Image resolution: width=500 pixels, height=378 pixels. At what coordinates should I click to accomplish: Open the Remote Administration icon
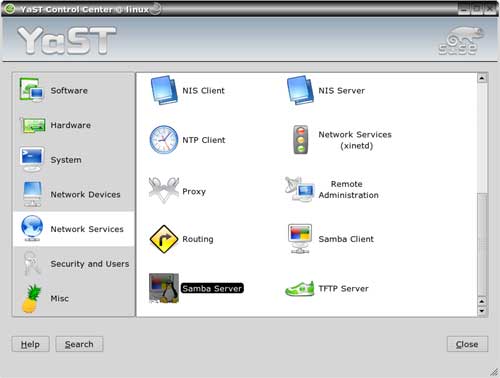(x=300, y=189)
